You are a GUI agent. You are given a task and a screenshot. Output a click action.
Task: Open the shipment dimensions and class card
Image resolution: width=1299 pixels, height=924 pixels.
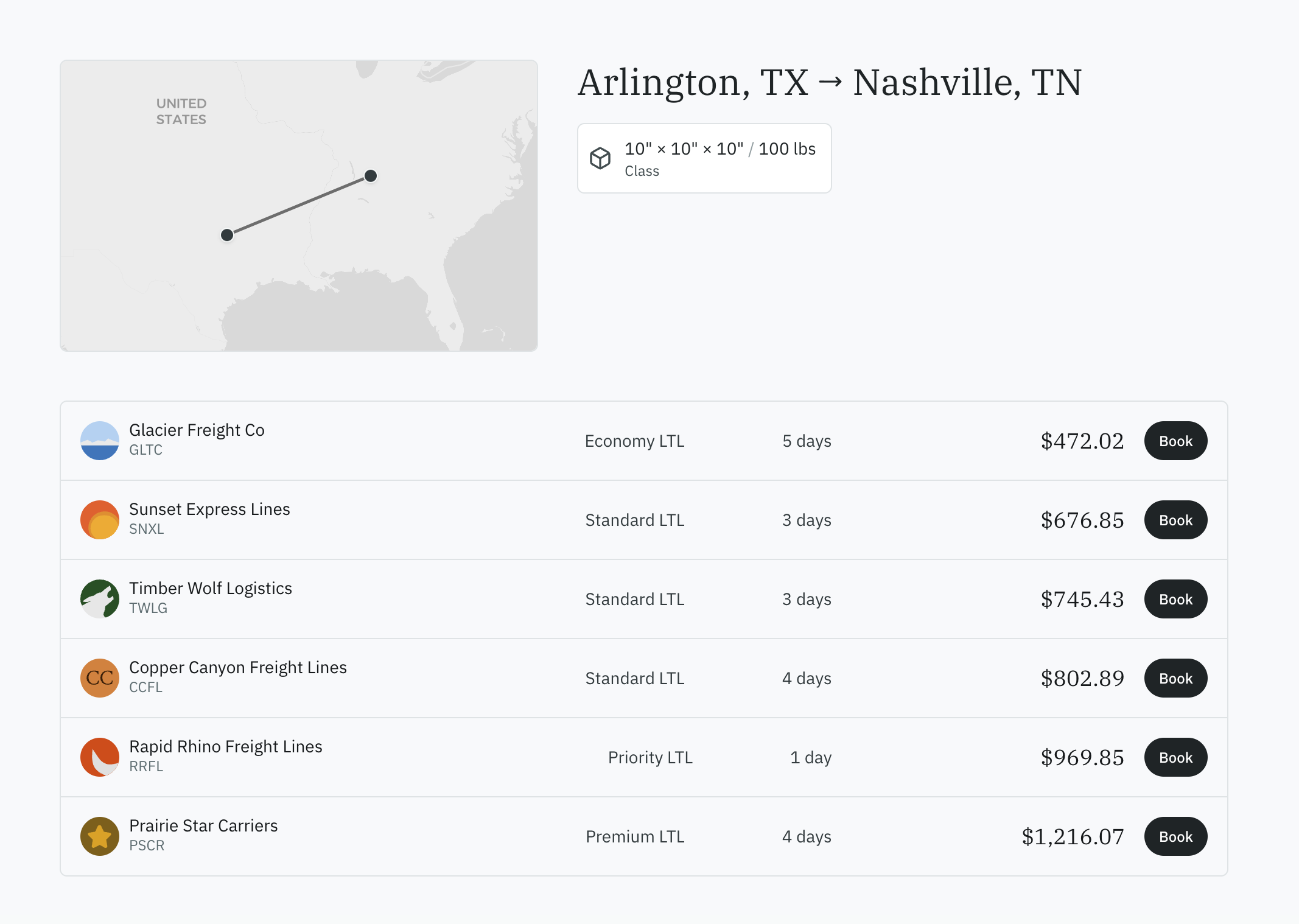point(704,158)
